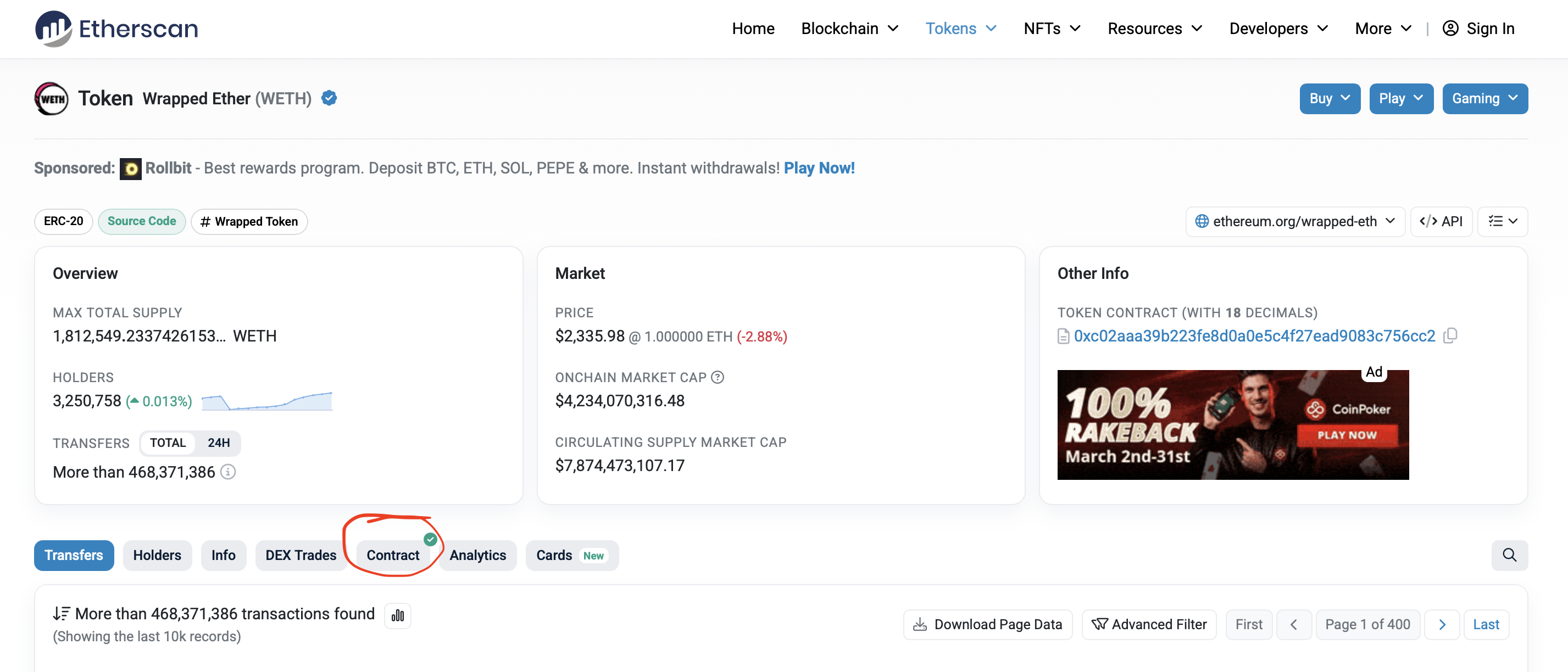Click the transfers info icon
1568x672 pixels.
(x=227, y=472)
